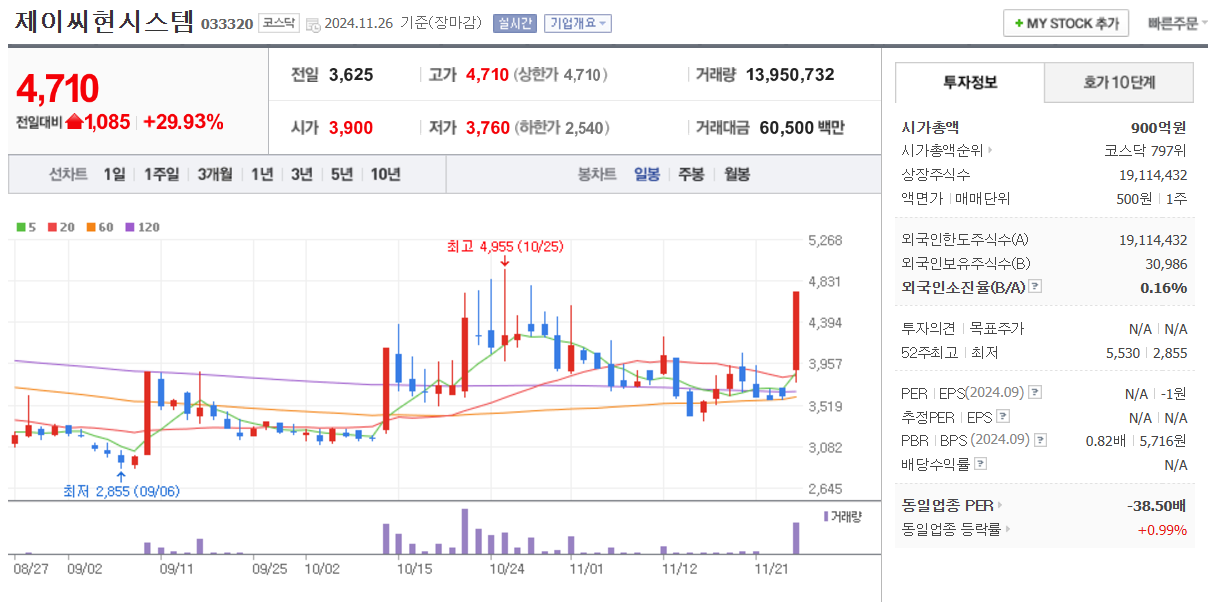Select the 10년 line chart period

(385, 174)
